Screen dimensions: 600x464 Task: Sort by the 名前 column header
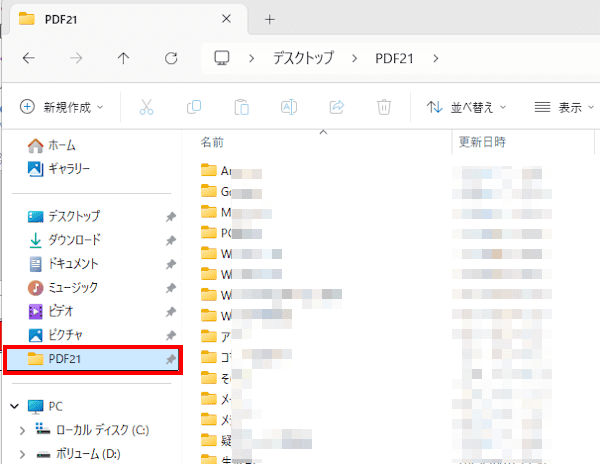[x=212, y=142]
